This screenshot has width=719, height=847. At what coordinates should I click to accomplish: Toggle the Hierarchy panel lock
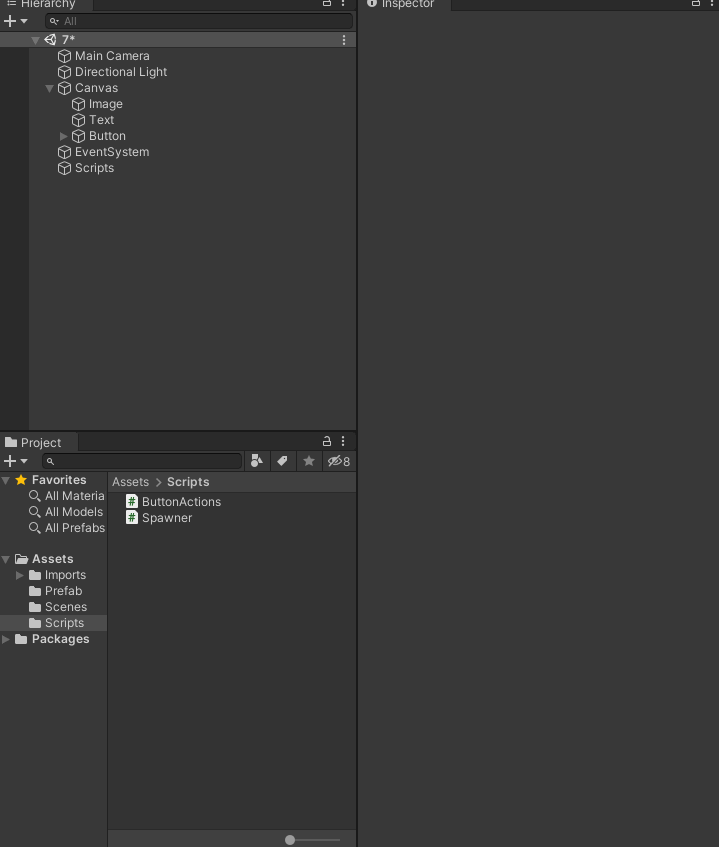click(326, 4)
